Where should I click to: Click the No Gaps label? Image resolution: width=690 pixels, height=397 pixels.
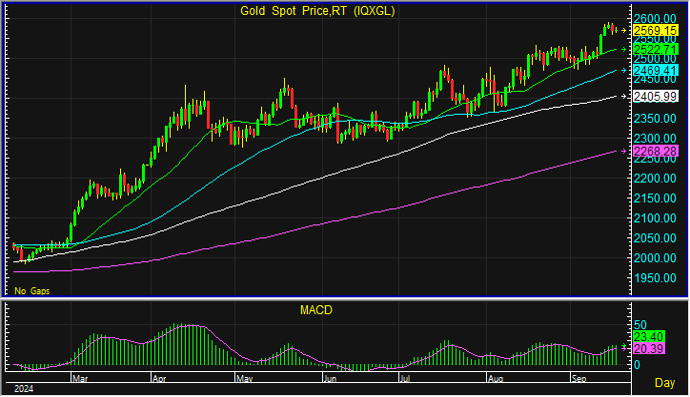coord(32,291)
